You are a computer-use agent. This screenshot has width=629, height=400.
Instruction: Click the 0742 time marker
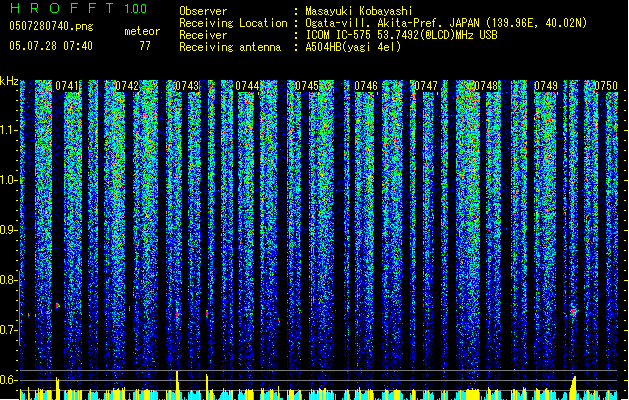(x=127, y=86)
